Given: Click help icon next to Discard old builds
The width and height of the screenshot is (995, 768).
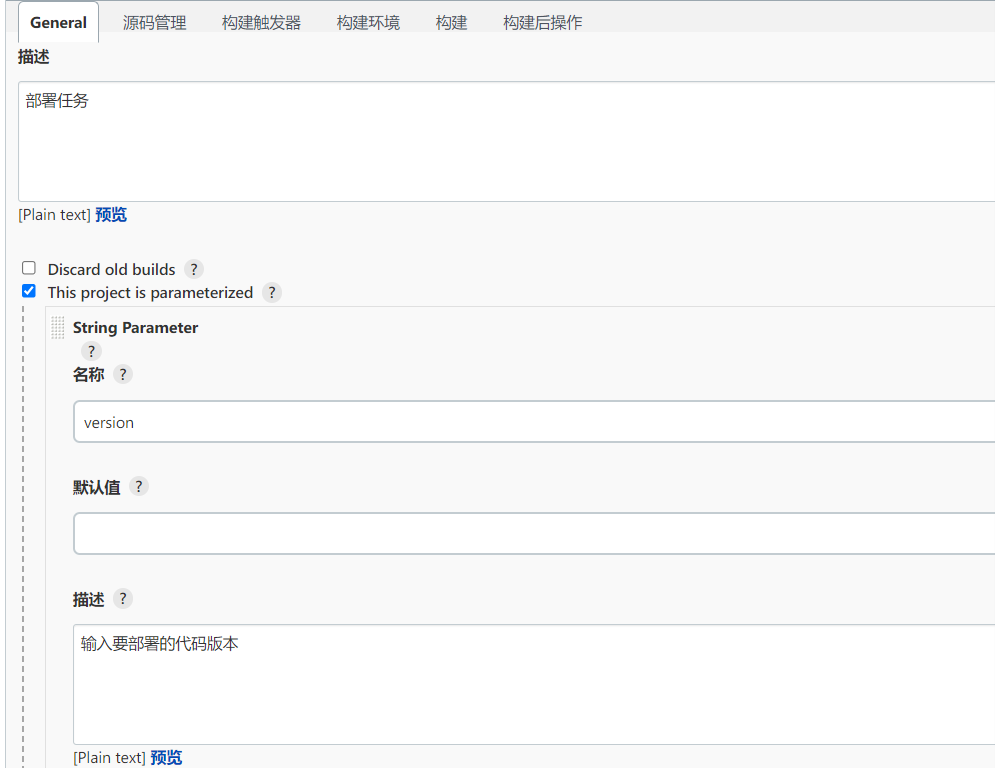Looking at the screenshot, I should click(194, 269).
